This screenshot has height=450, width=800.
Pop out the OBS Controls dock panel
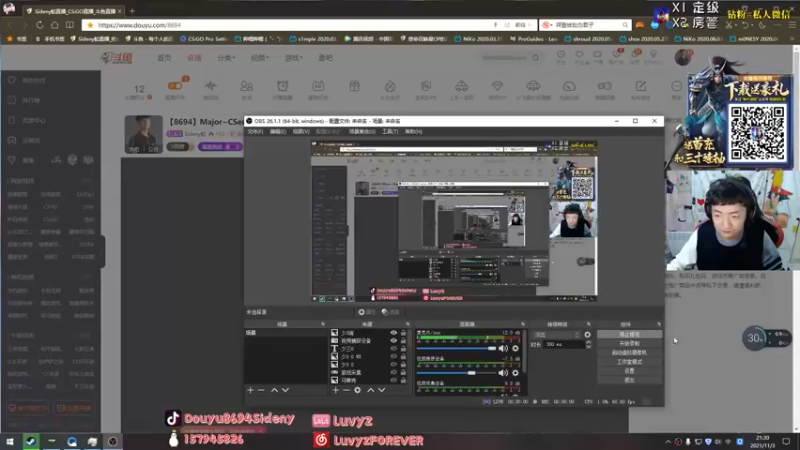[659, 324]
